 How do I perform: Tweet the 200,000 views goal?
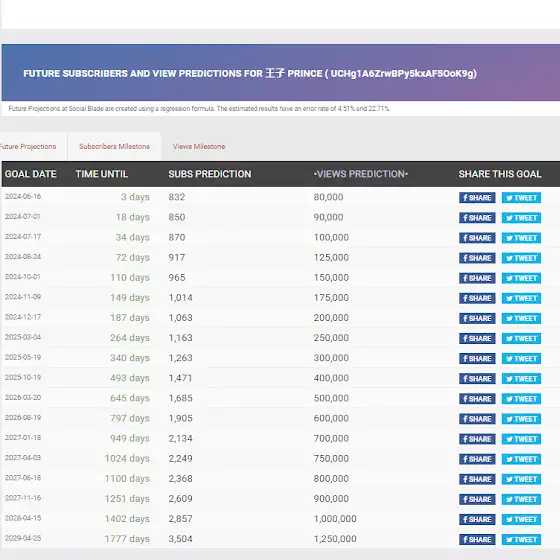521,318
